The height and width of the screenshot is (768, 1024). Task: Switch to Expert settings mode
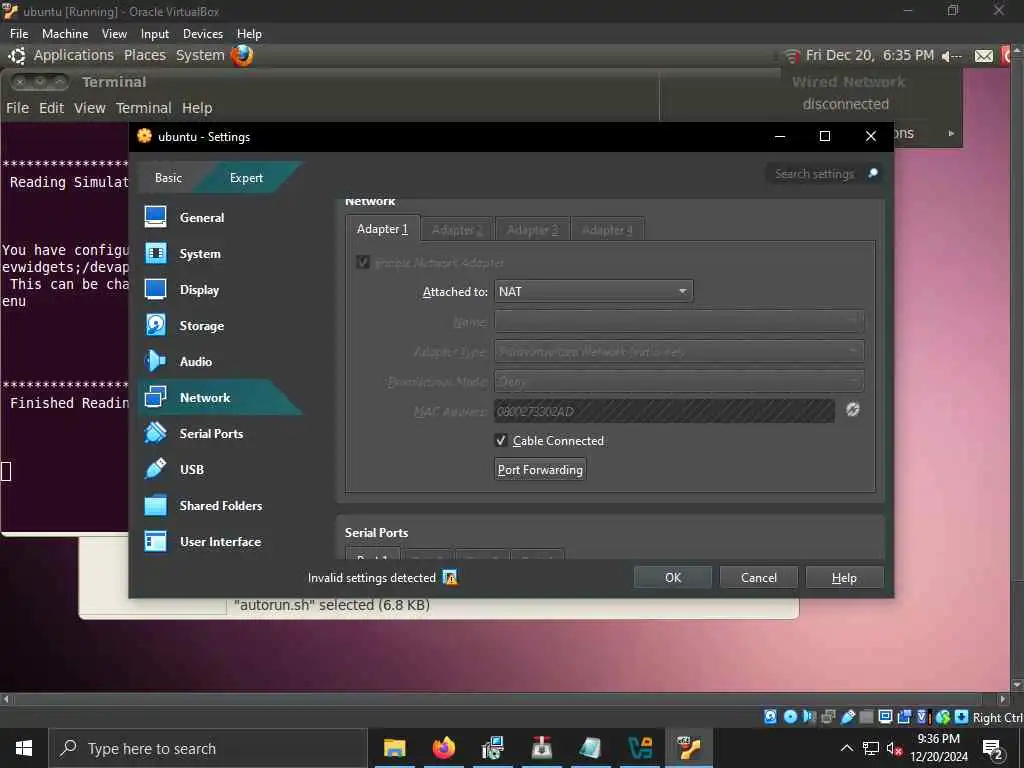[x=246, y=178]
